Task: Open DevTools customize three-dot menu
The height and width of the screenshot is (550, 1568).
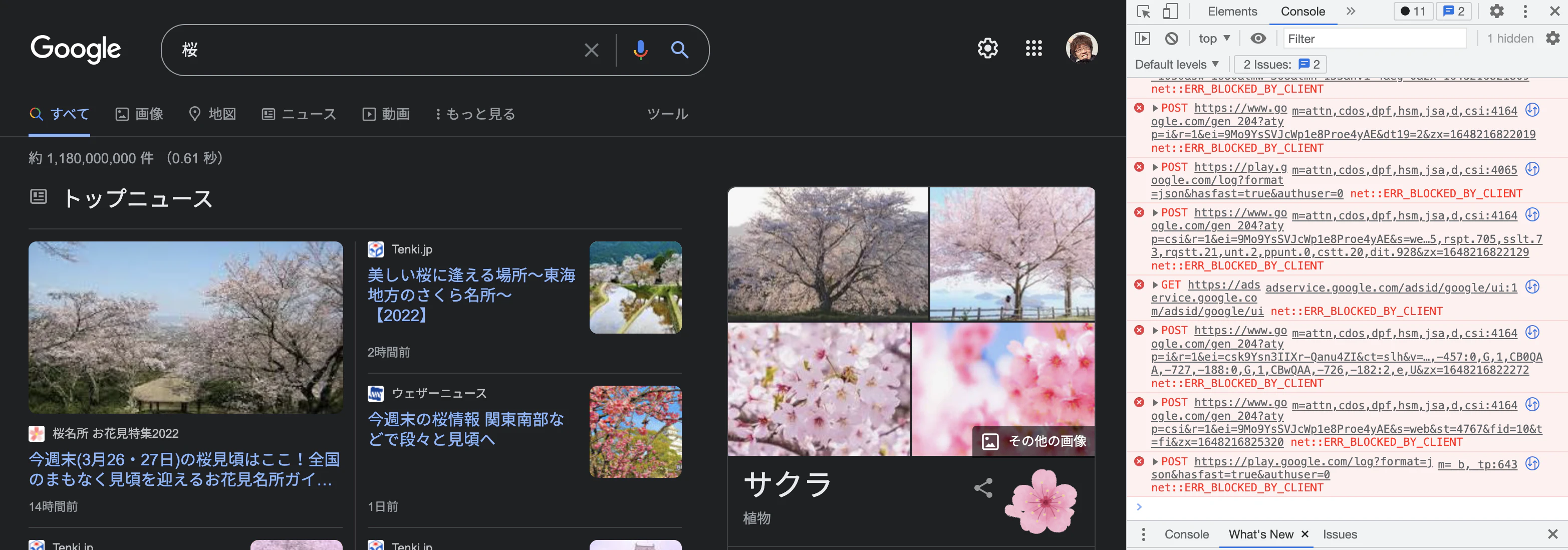Action: click(1525, 11)
